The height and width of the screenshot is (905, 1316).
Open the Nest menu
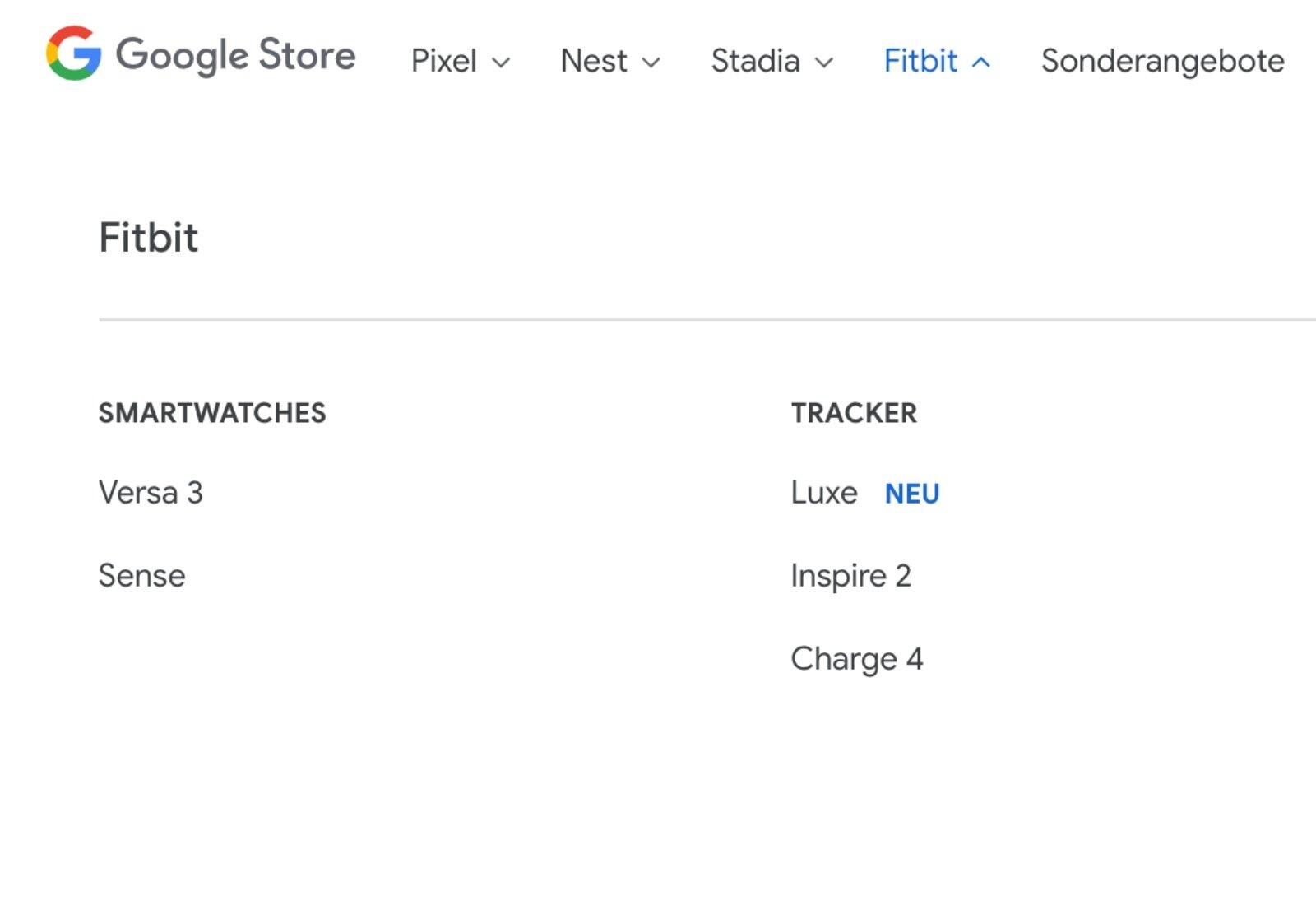click(x=593, y=61)
